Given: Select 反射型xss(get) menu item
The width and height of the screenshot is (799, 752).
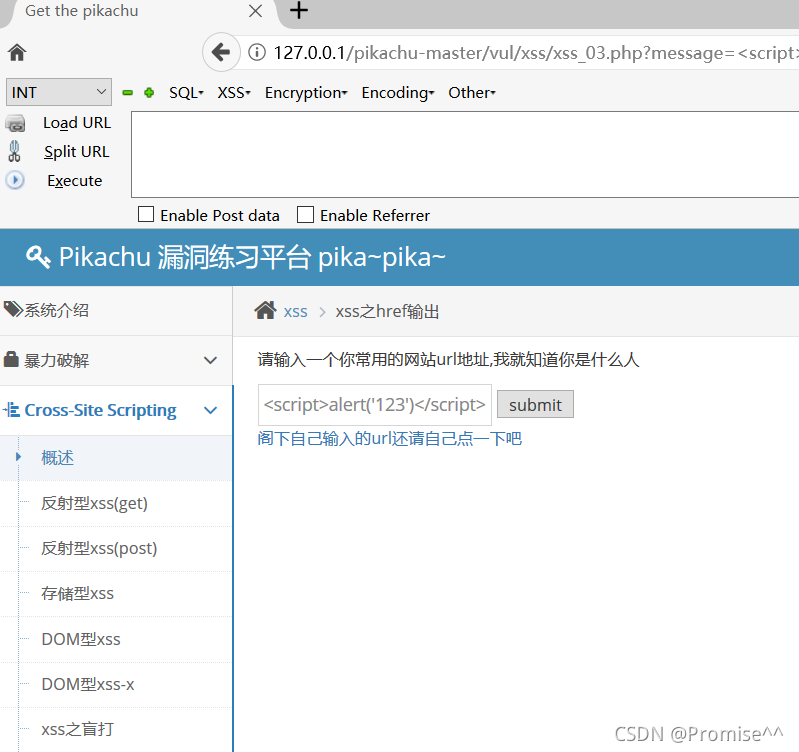Looking at the screenshot, I should pos(116,503).
